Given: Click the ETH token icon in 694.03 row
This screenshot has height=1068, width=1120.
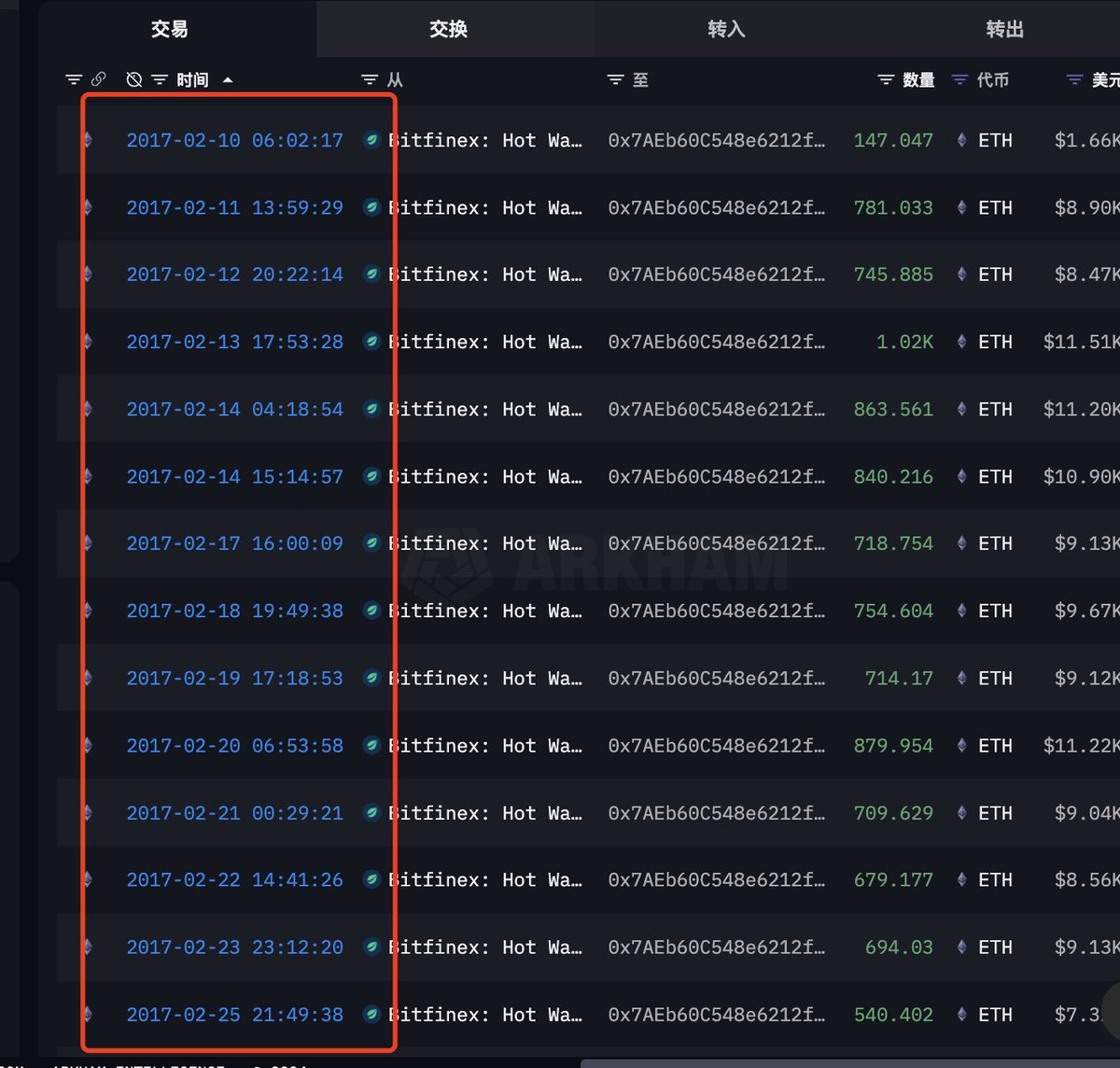Looking at the screenshot, I should click(x=961, y=947).
